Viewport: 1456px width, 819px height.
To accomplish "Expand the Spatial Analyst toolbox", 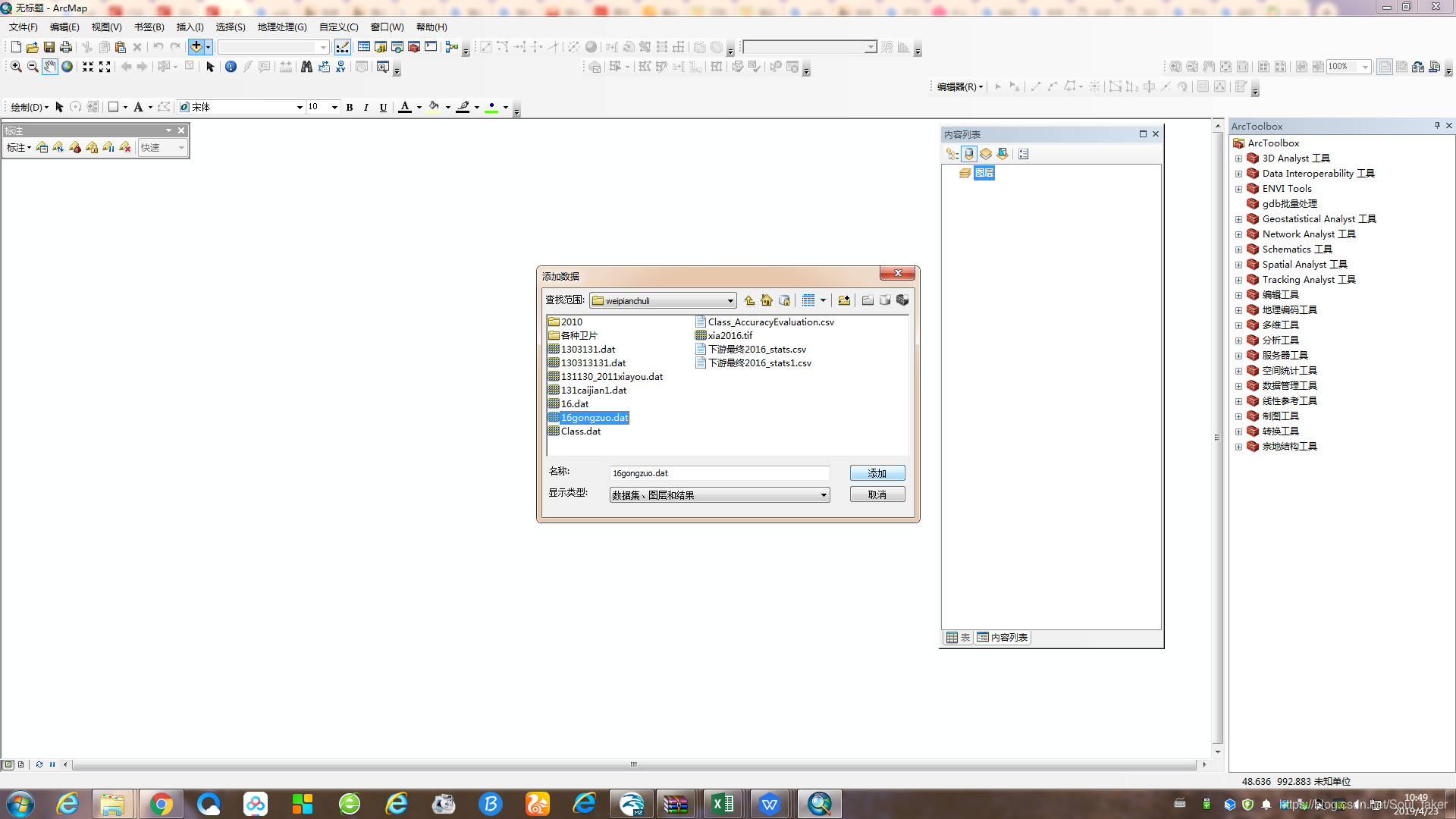I will pyautogui.click(x=1238, y=265).
